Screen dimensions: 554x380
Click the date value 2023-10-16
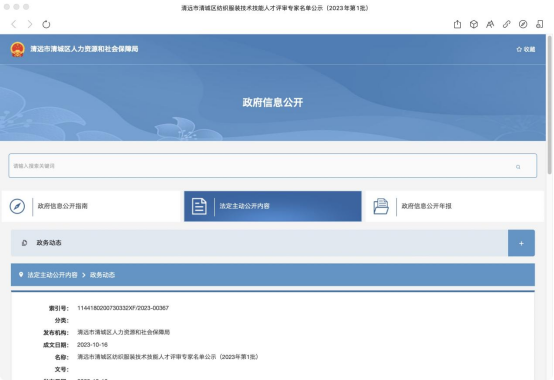[93, 345]
